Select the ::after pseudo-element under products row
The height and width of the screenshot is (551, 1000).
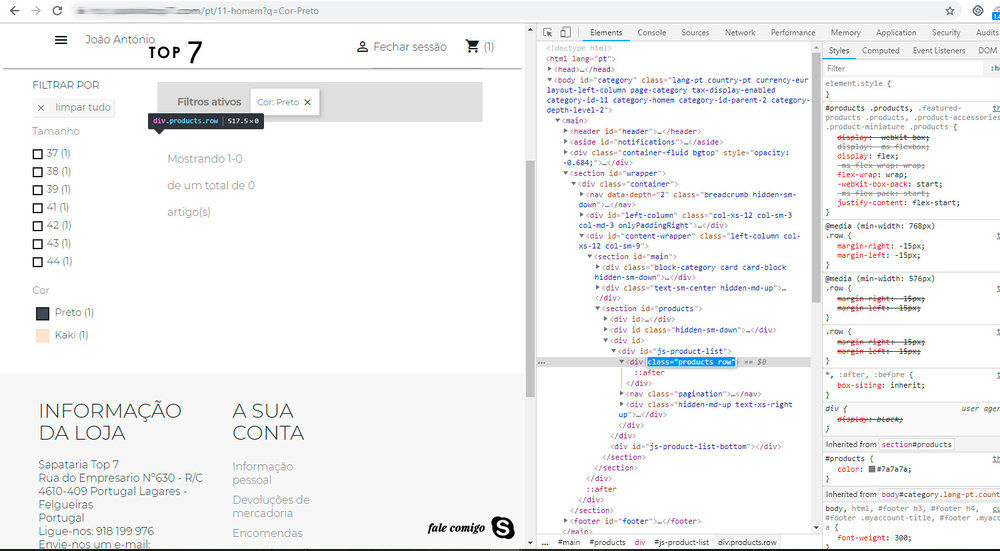click(649, 372)
